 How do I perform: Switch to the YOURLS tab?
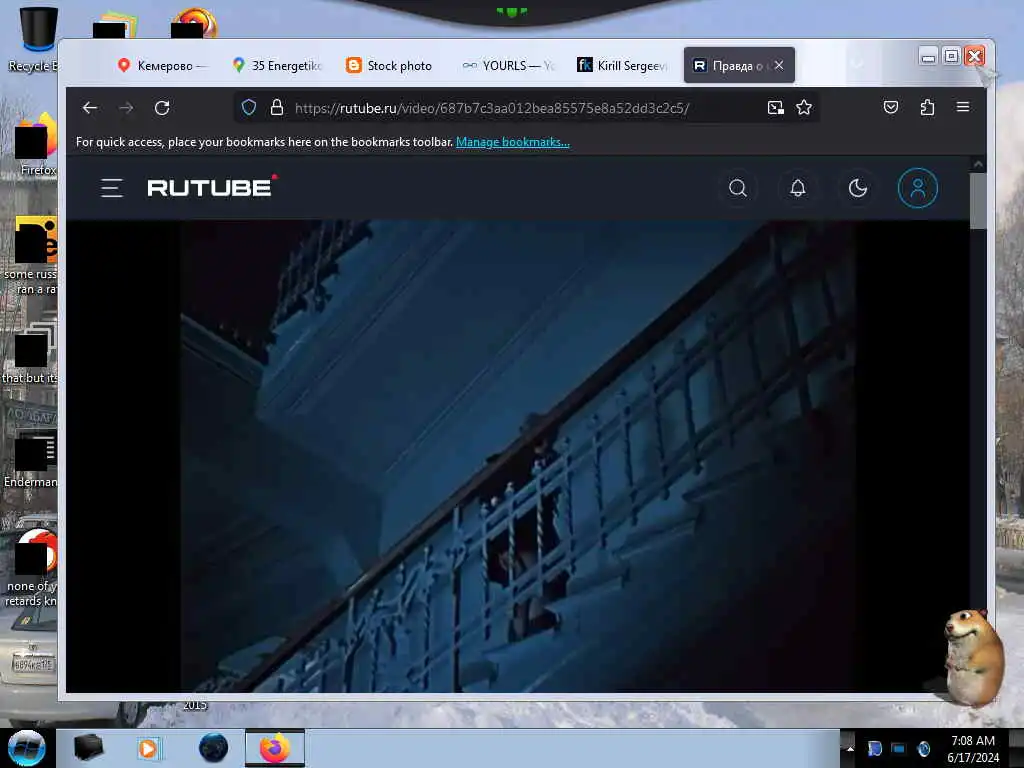point(507,65)
